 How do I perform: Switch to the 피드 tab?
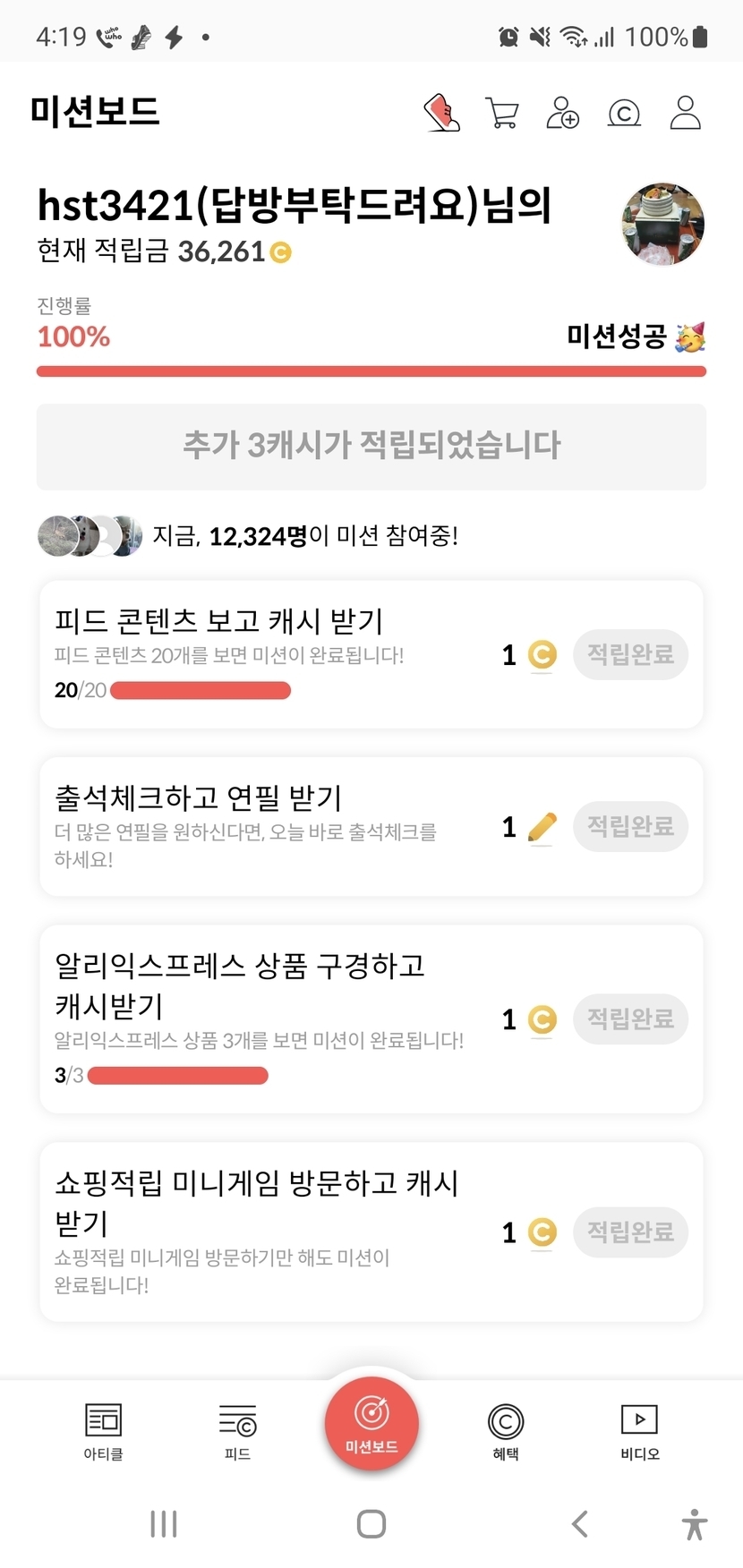tap(237, 1430)
